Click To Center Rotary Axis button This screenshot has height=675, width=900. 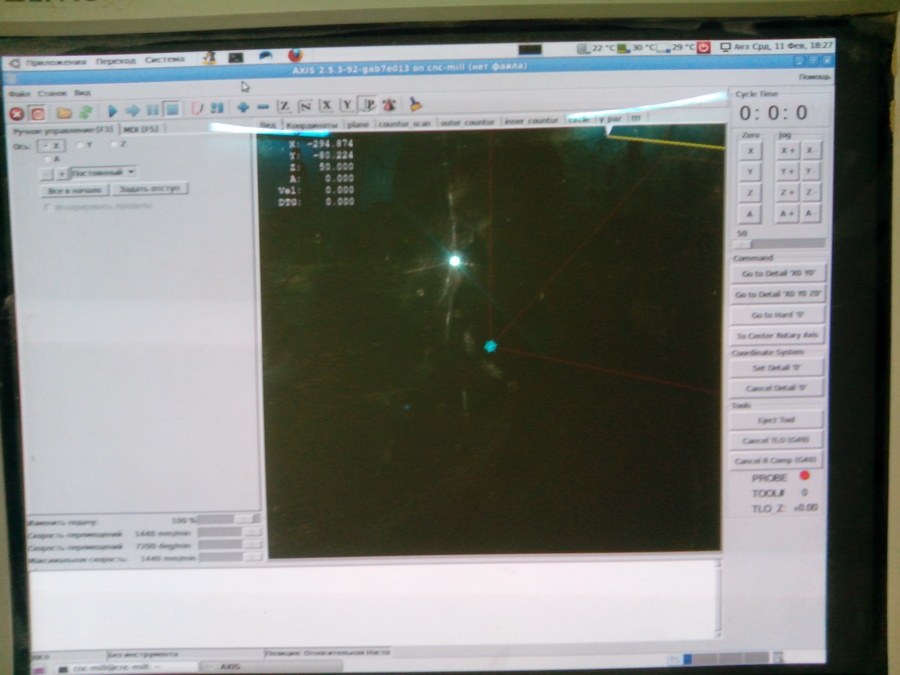(x=777, y=335)
